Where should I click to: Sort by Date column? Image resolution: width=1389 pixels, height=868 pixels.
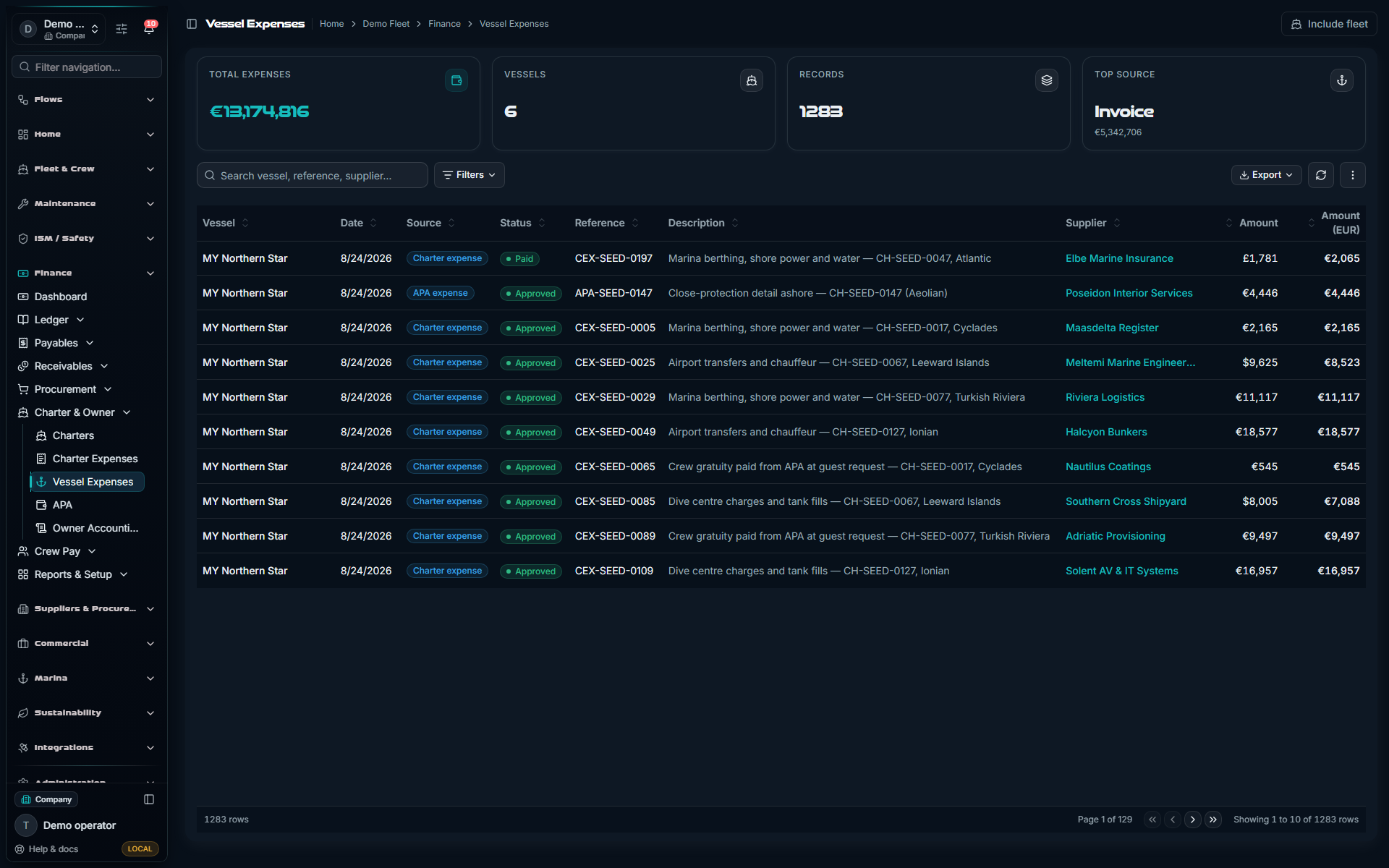click(359, 223)
